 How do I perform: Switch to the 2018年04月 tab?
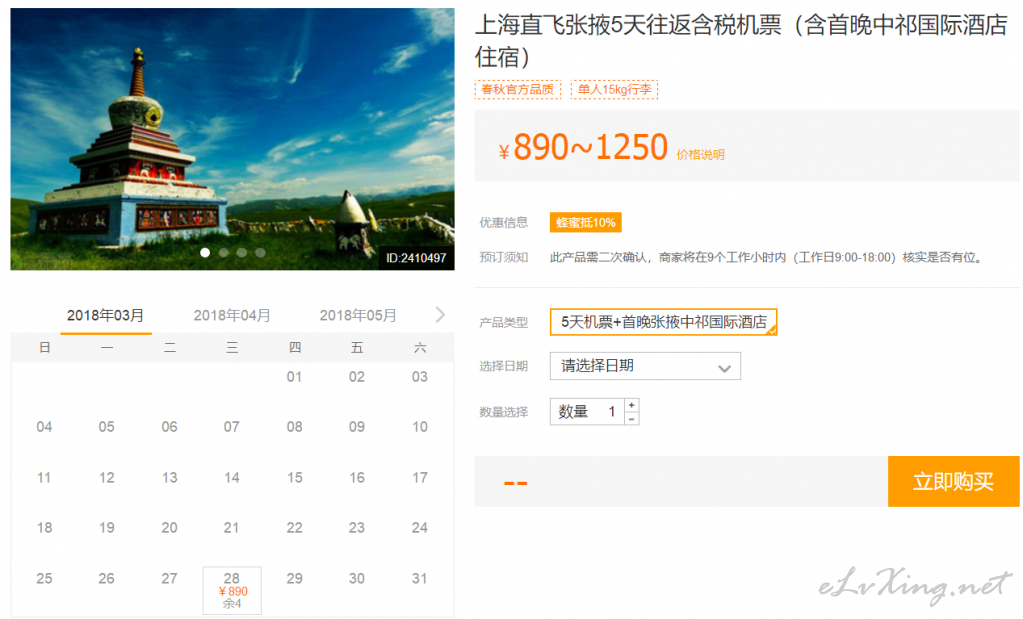pyautogui.click(x=232, y=316)
